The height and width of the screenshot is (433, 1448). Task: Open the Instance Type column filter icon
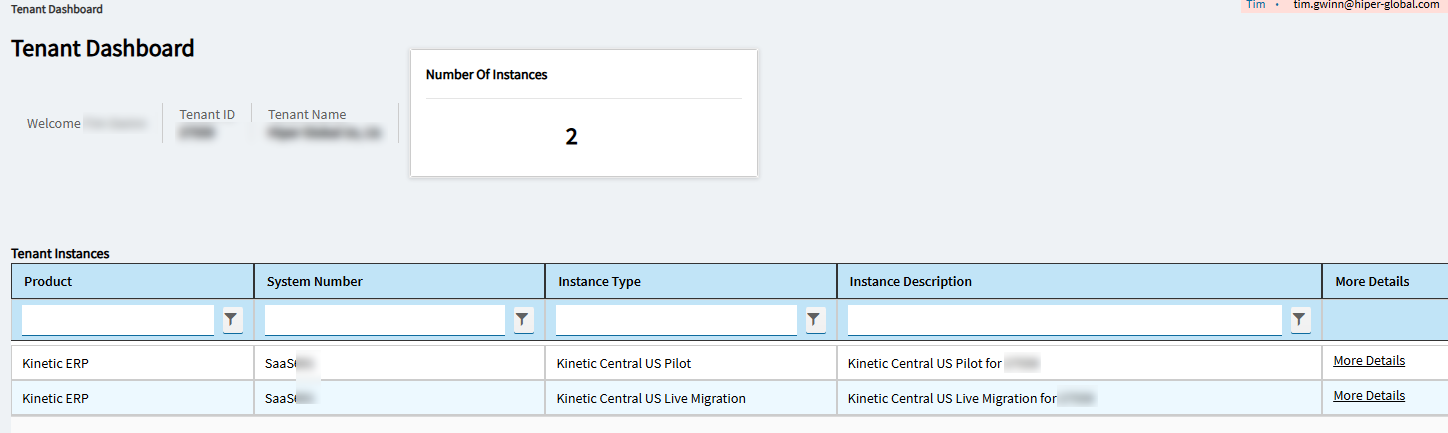[x=814, y=320]
